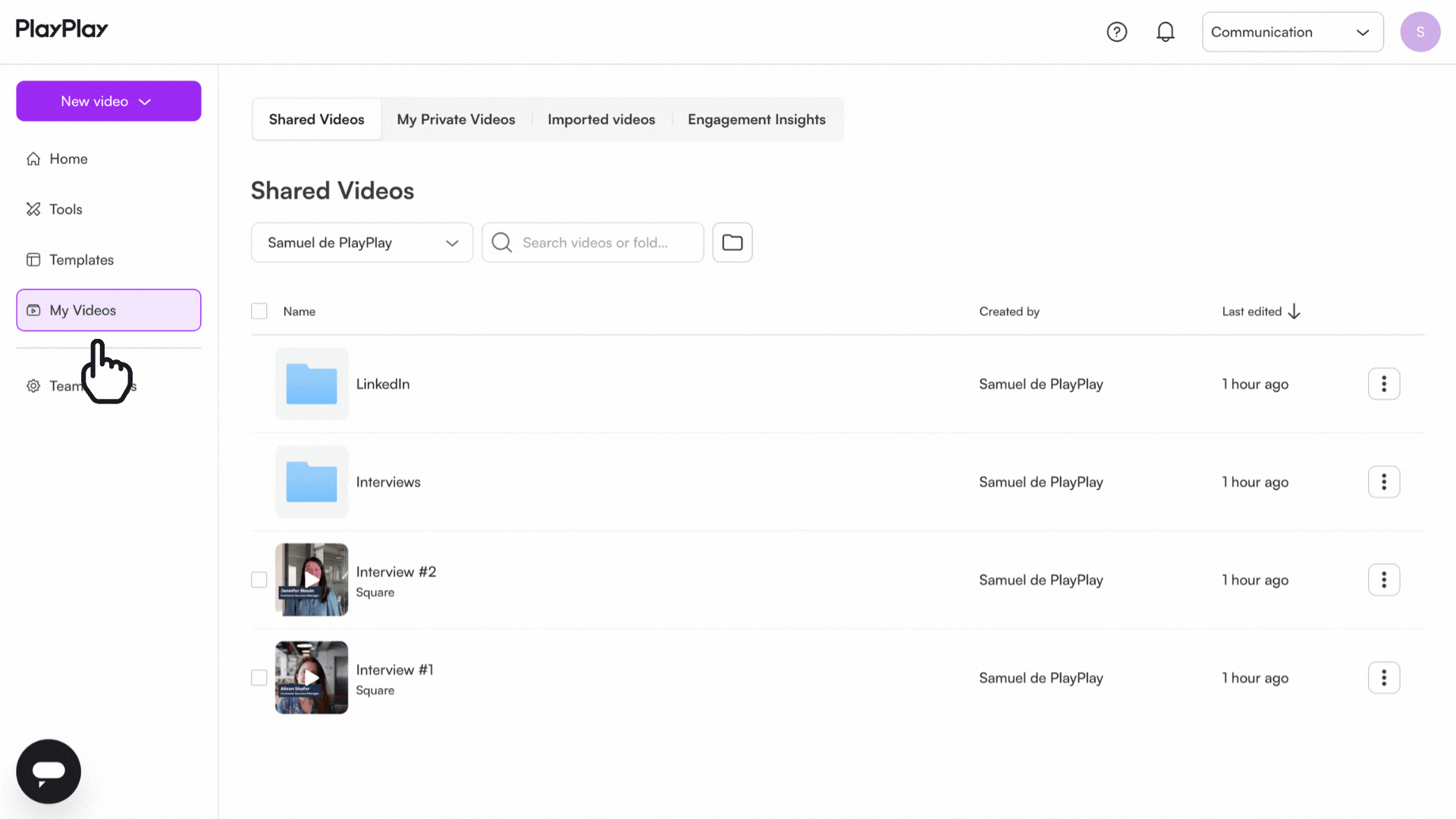Screen dimensions: 1456x819
Task: Select the Interview #2 checkbox
Action: (x=259, y=580)
